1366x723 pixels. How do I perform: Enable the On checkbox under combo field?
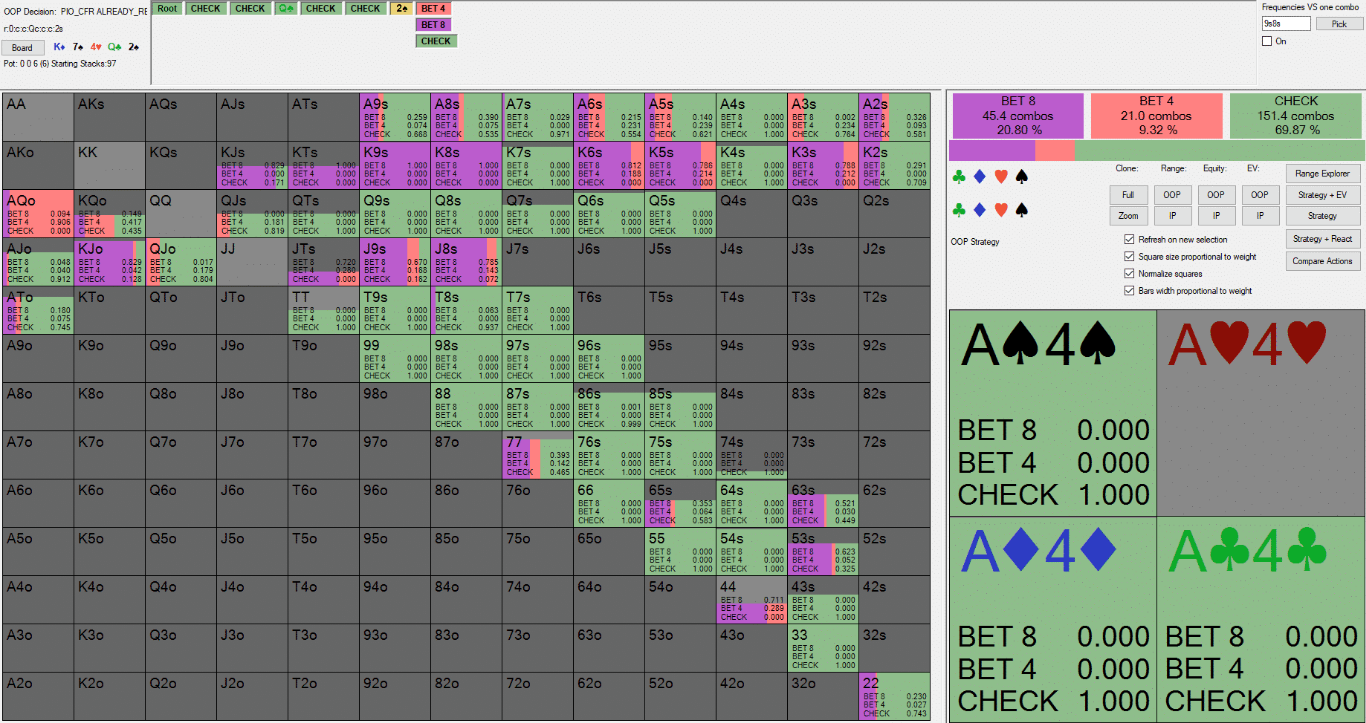click(x=1267, y=41)
